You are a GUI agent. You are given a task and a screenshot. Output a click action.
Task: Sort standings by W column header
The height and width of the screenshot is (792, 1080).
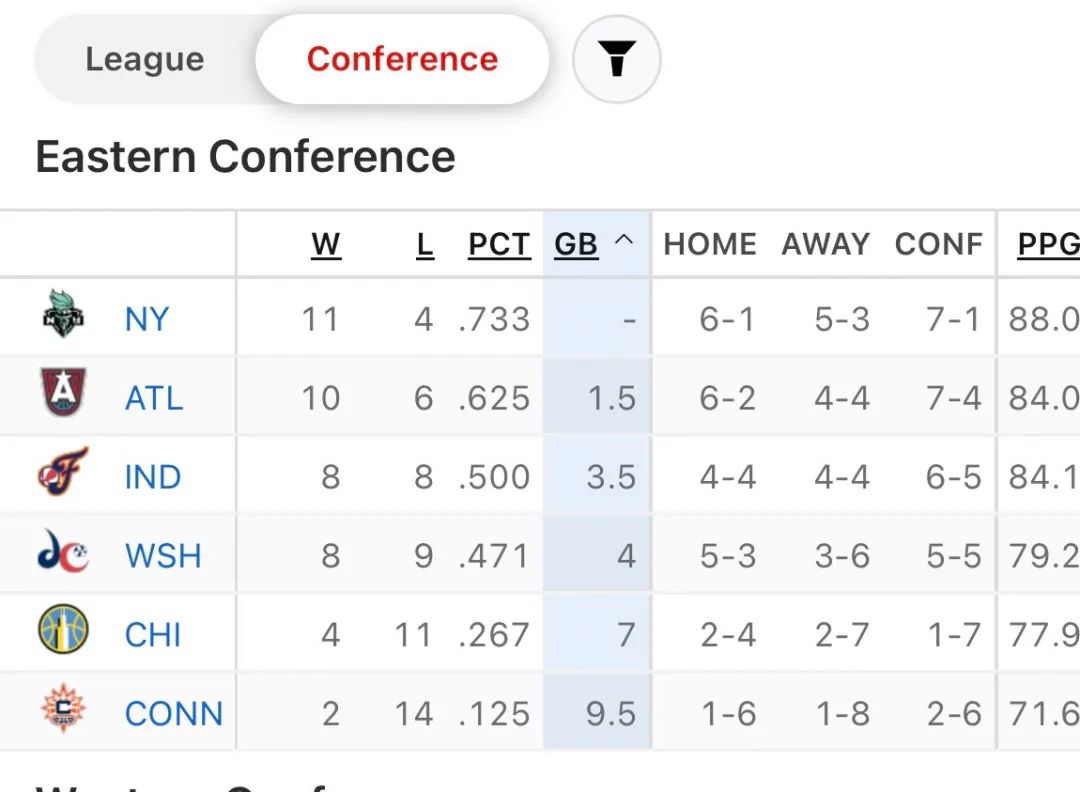point(326,243)
